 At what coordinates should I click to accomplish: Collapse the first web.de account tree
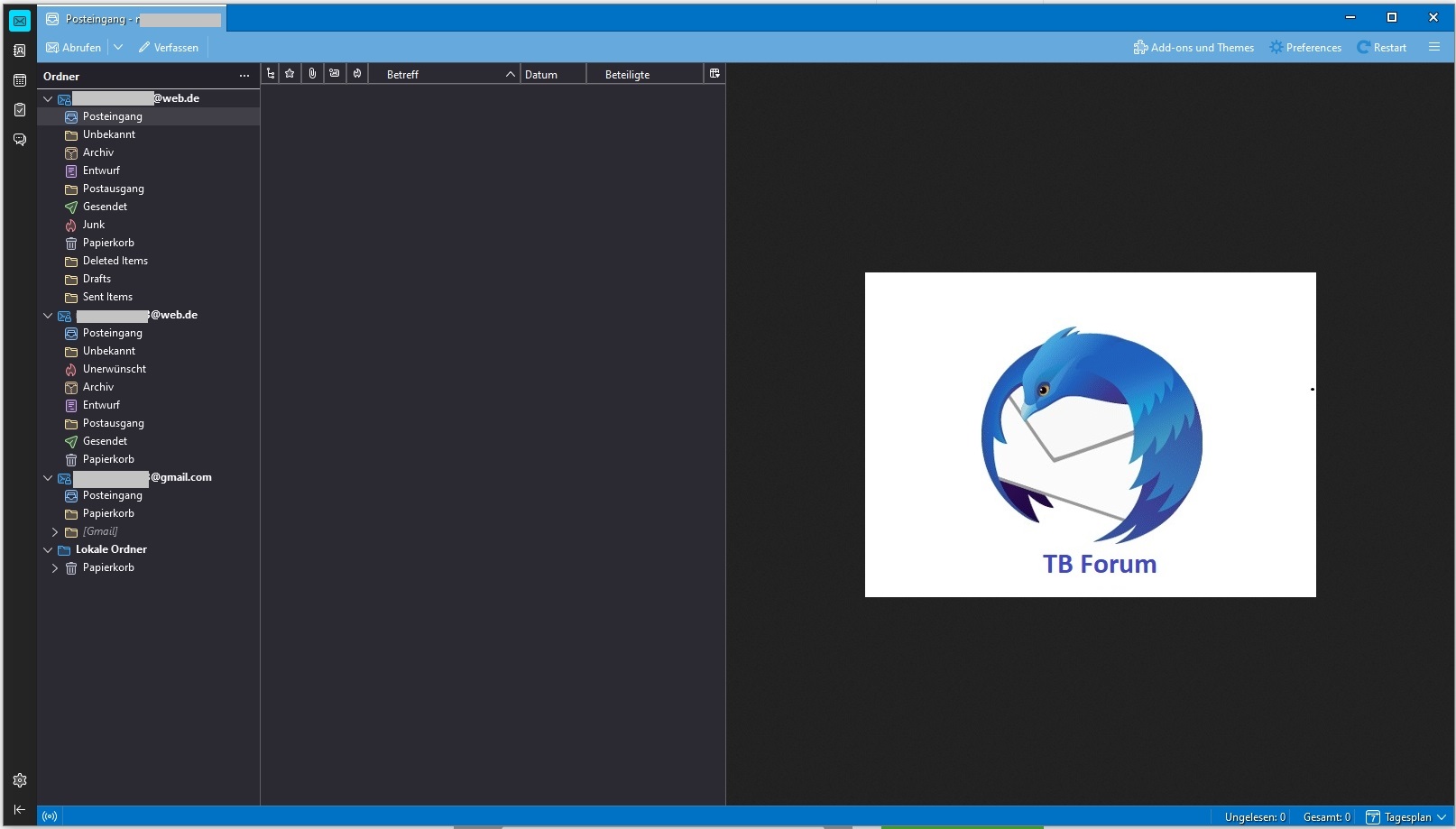48,98
